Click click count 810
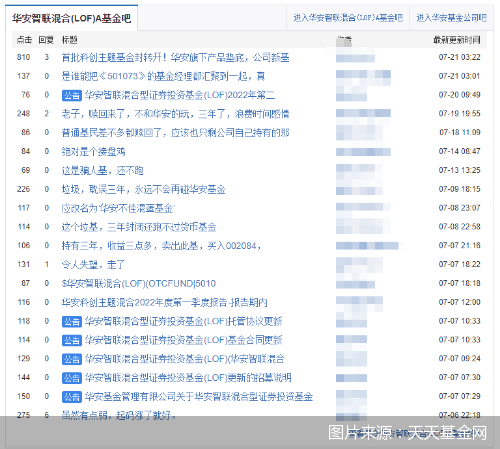500x449 pixels. click(23, 57)
